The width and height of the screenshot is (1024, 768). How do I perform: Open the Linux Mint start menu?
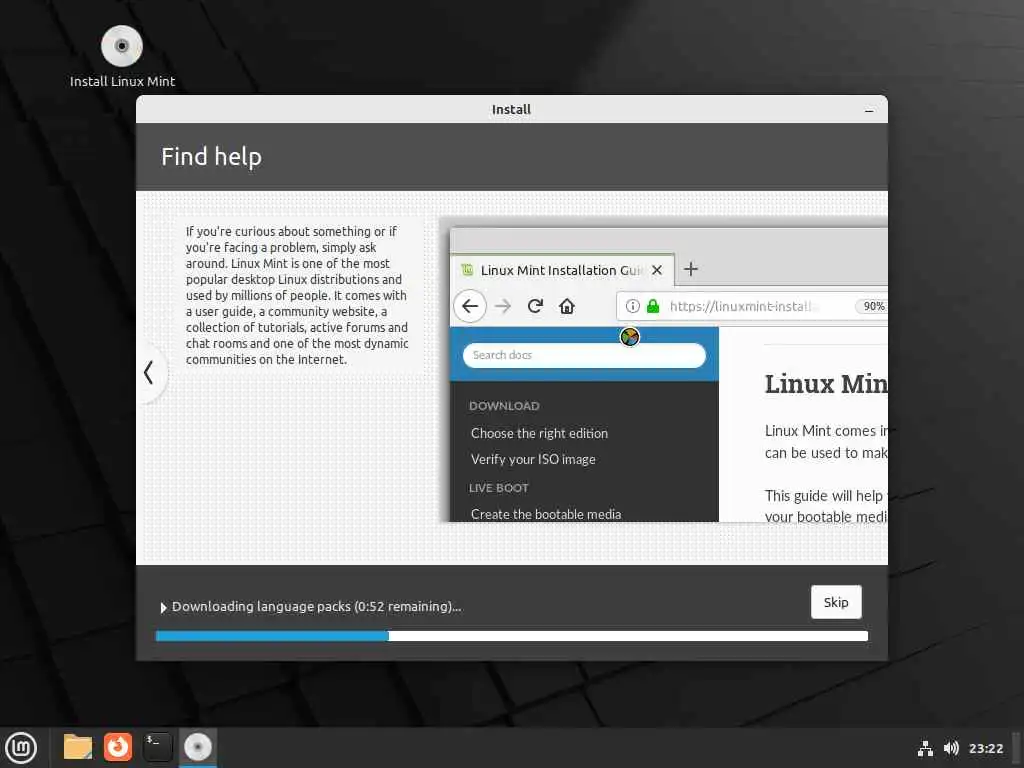click(22, 747)
